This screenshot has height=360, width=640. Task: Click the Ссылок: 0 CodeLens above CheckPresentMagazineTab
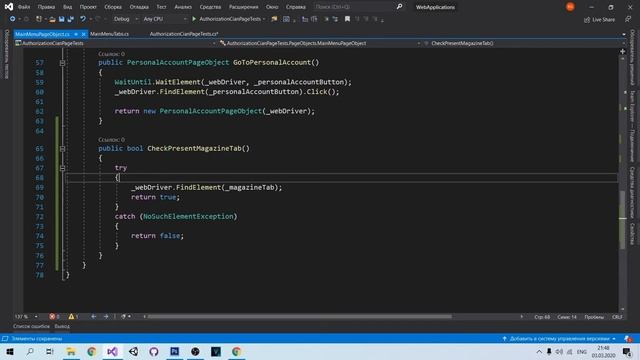click(x=111, y=140)
